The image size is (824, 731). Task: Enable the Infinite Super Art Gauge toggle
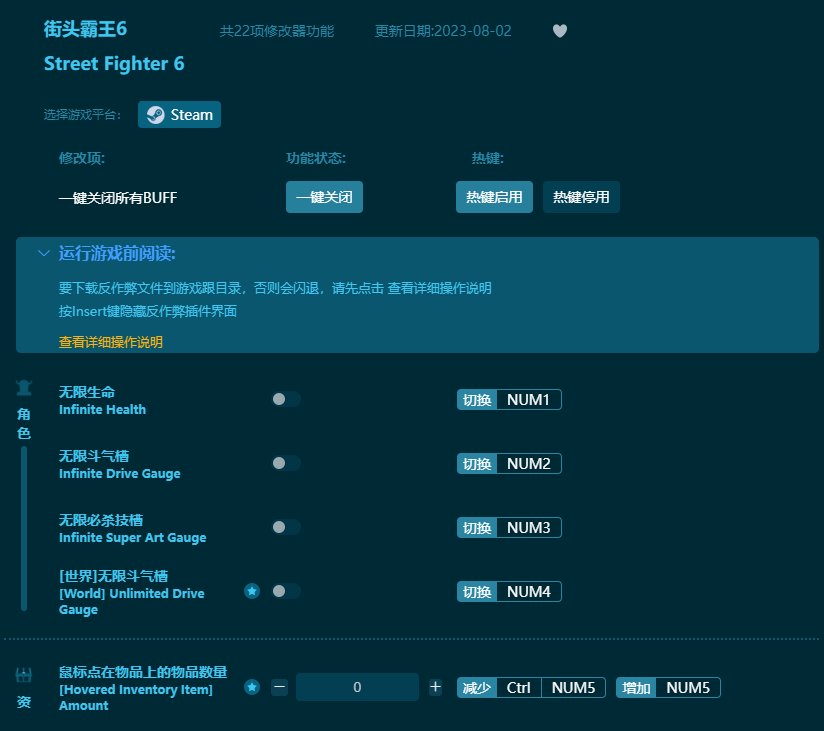pos(285,526)
